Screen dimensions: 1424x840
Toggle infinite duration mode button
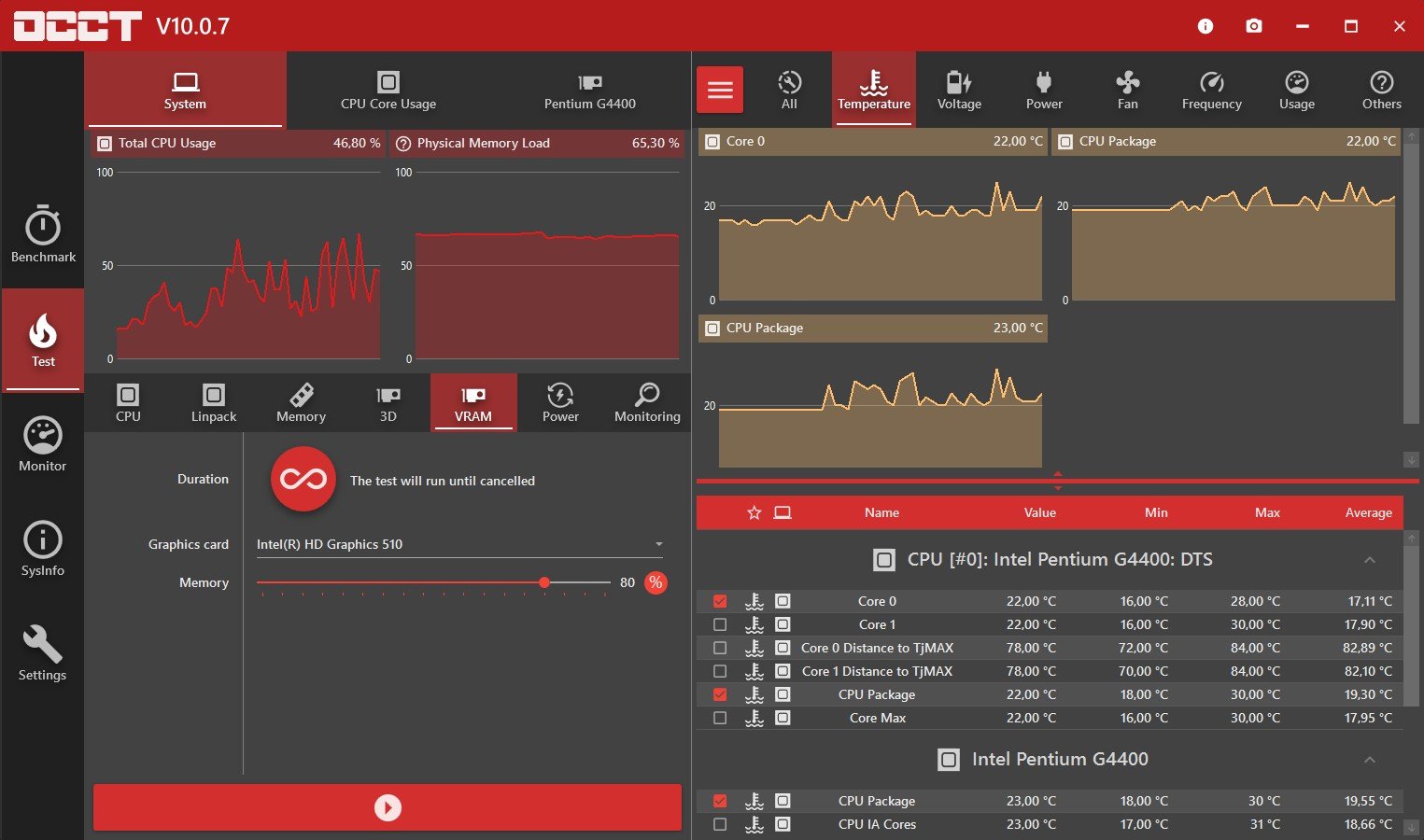point(303,480)
